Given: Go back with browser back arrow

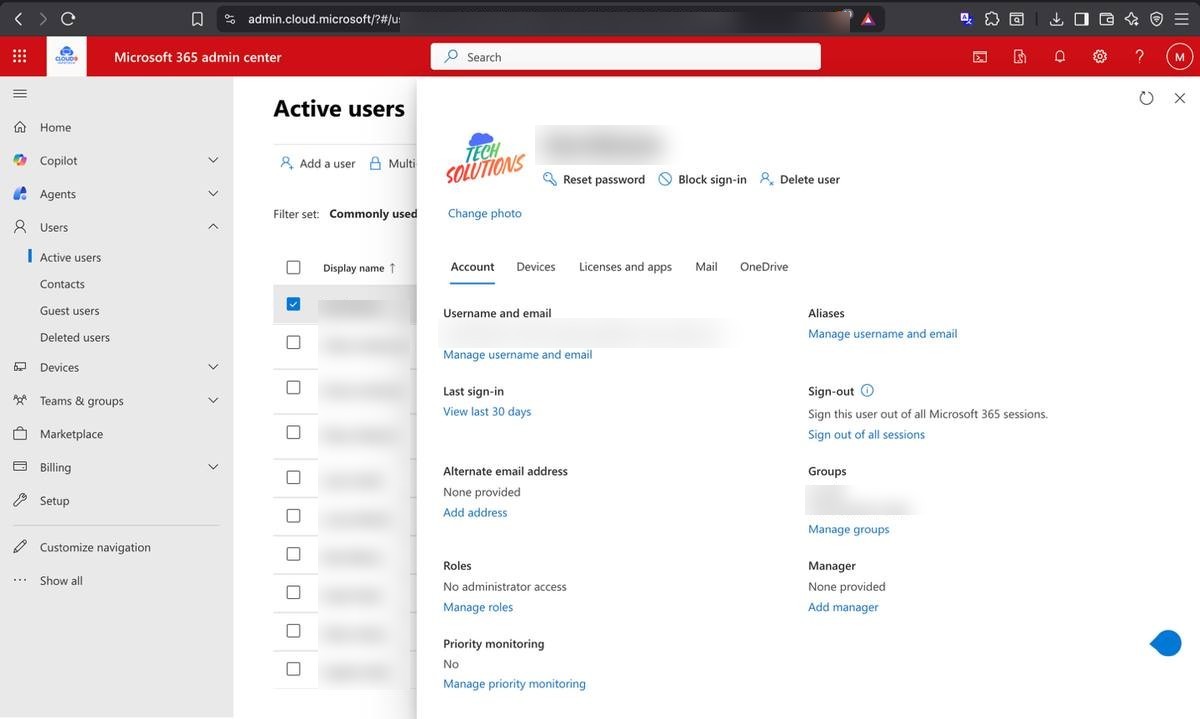Looking at the screenshot, I should point(18,18).
